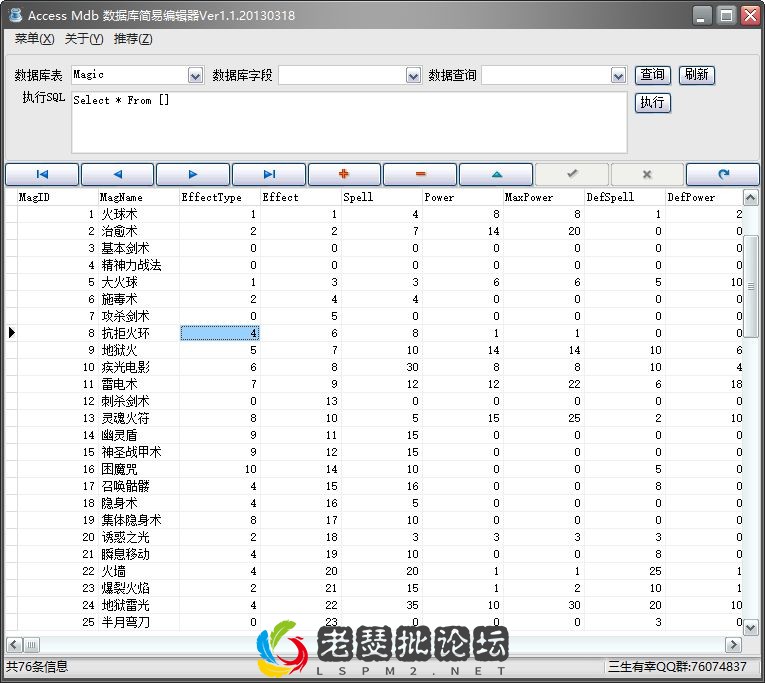
Task: Open the 推荐(Z) menu
Action: (133, 39)
